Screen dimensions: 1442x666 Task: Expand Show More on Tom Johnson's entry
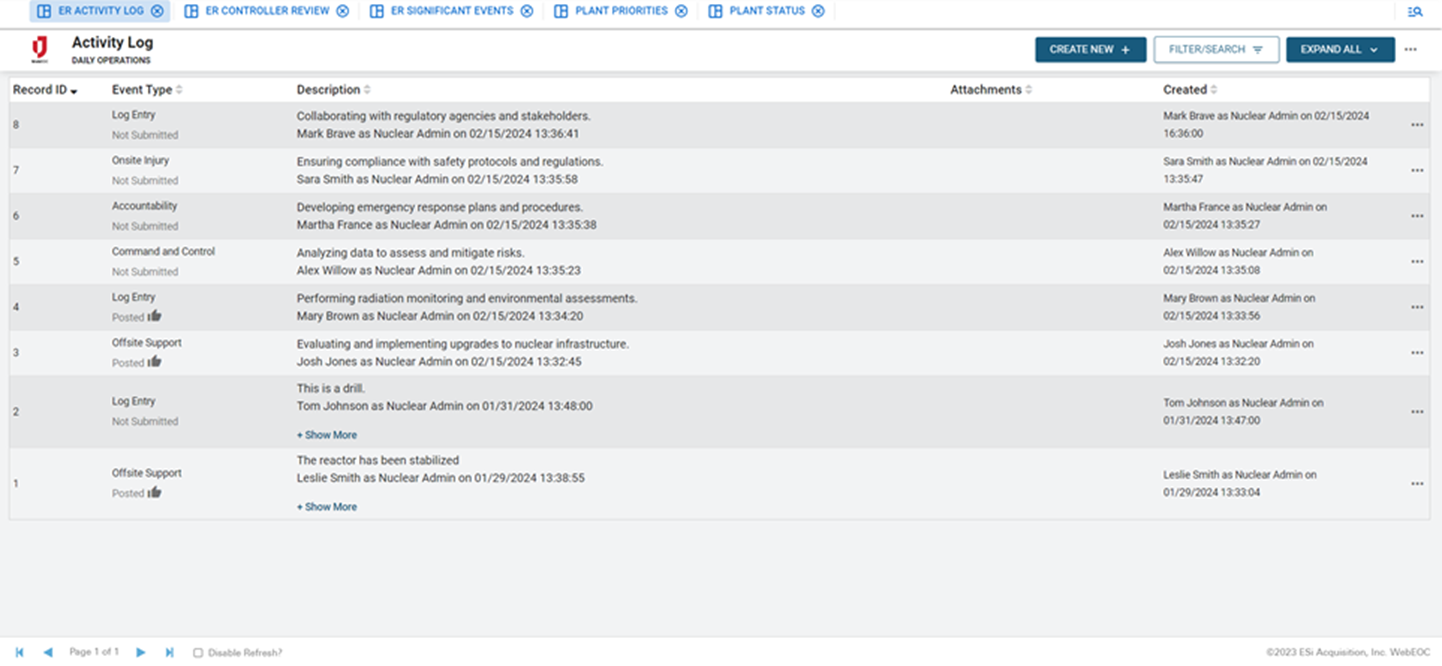(x=327, y=435)
